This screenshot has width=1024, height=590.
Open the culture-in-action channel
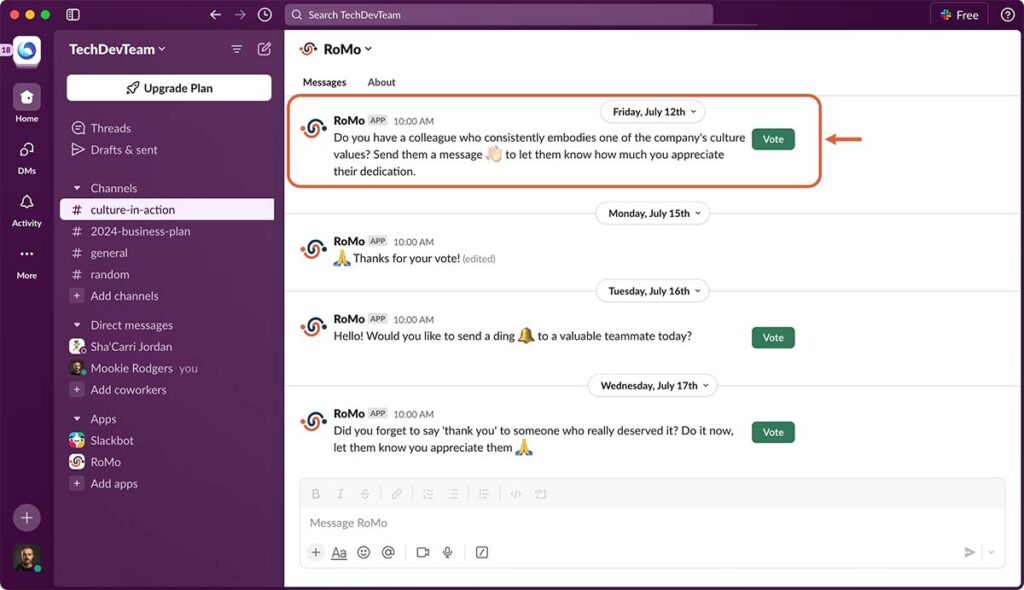pos(167,209)
